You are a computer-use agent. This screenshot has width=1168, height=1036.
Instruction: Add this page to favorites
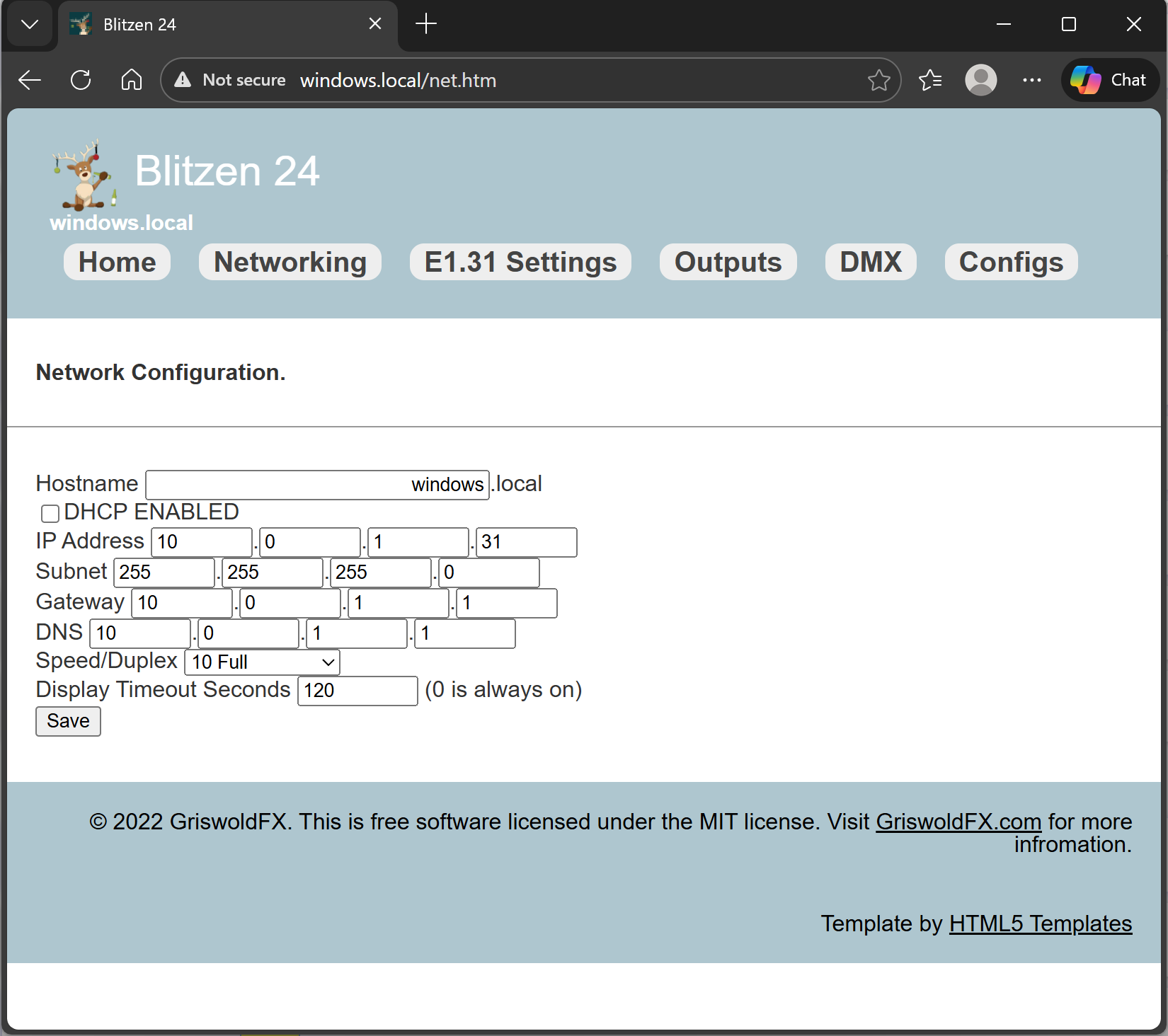point(878,80)
